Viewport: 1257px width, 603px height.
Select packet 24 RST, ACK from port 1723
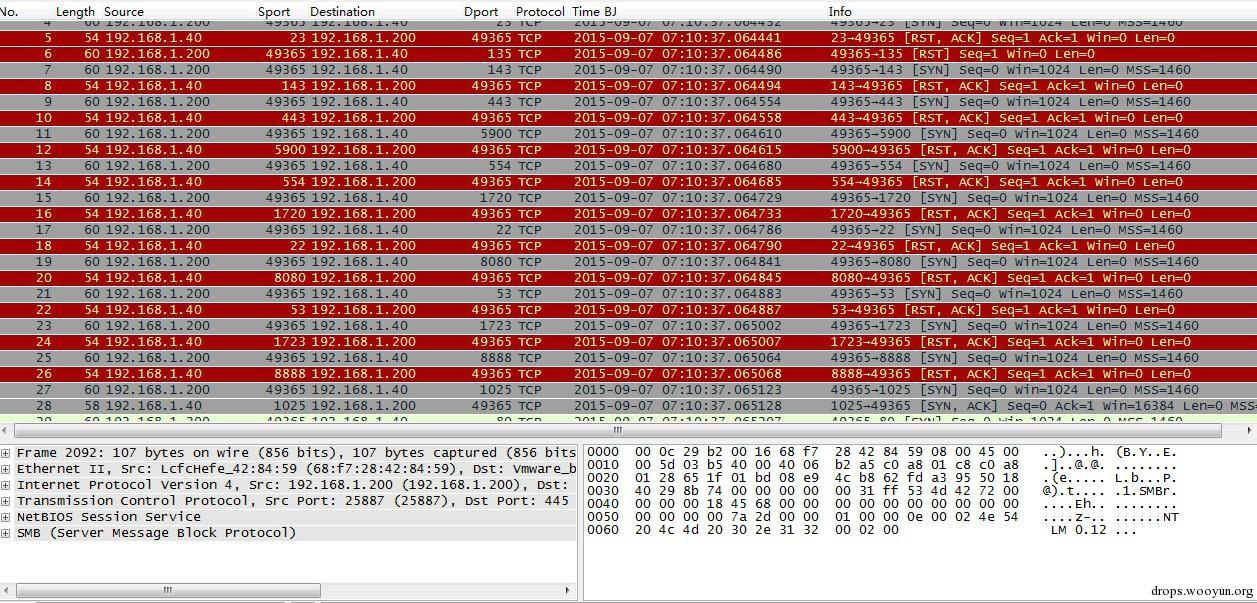(x=628, y=342)
